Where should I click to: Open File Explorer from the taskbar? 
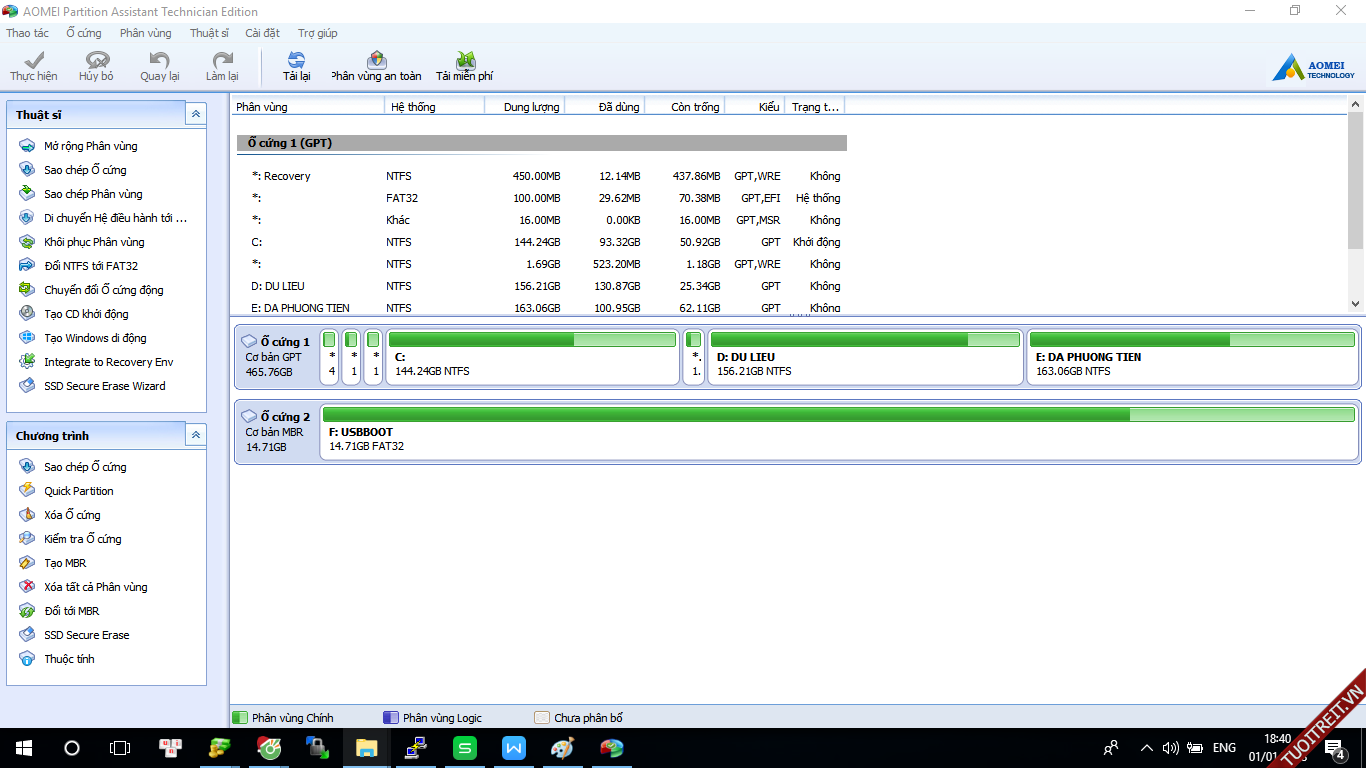pos(367,748)
